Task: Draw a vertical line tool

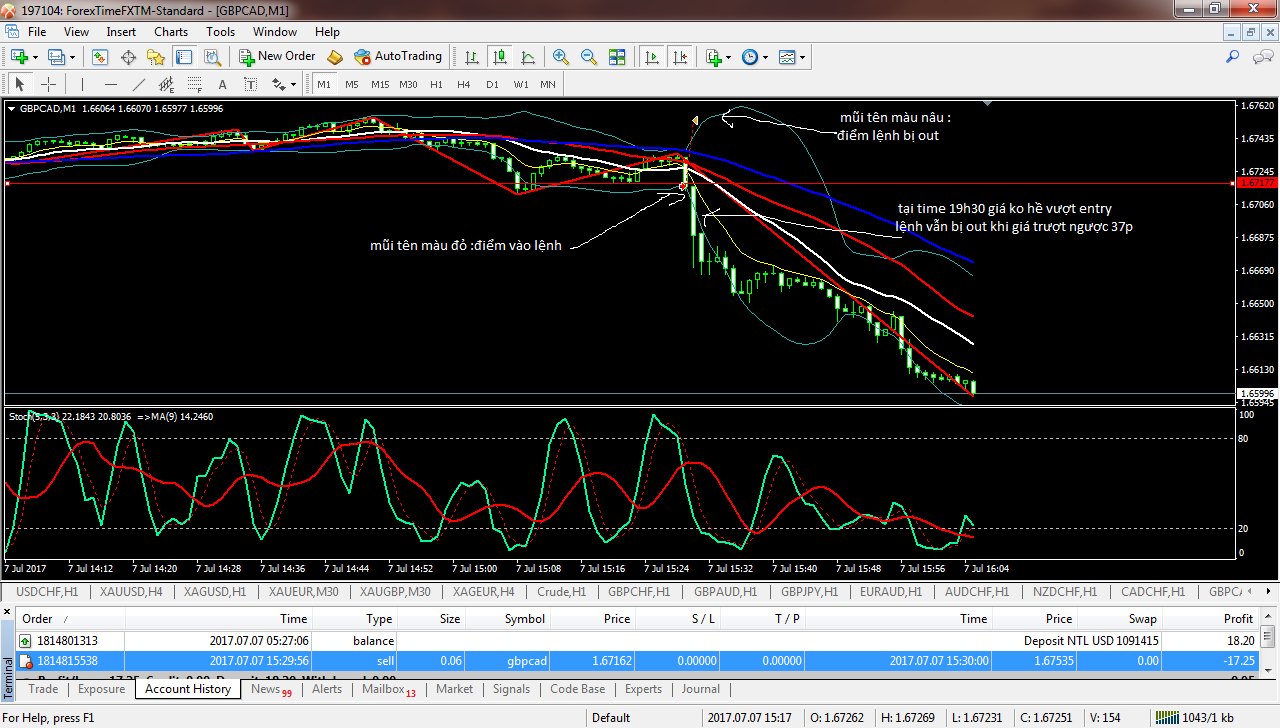Action: pyautogui.click(x=82, y=84)
